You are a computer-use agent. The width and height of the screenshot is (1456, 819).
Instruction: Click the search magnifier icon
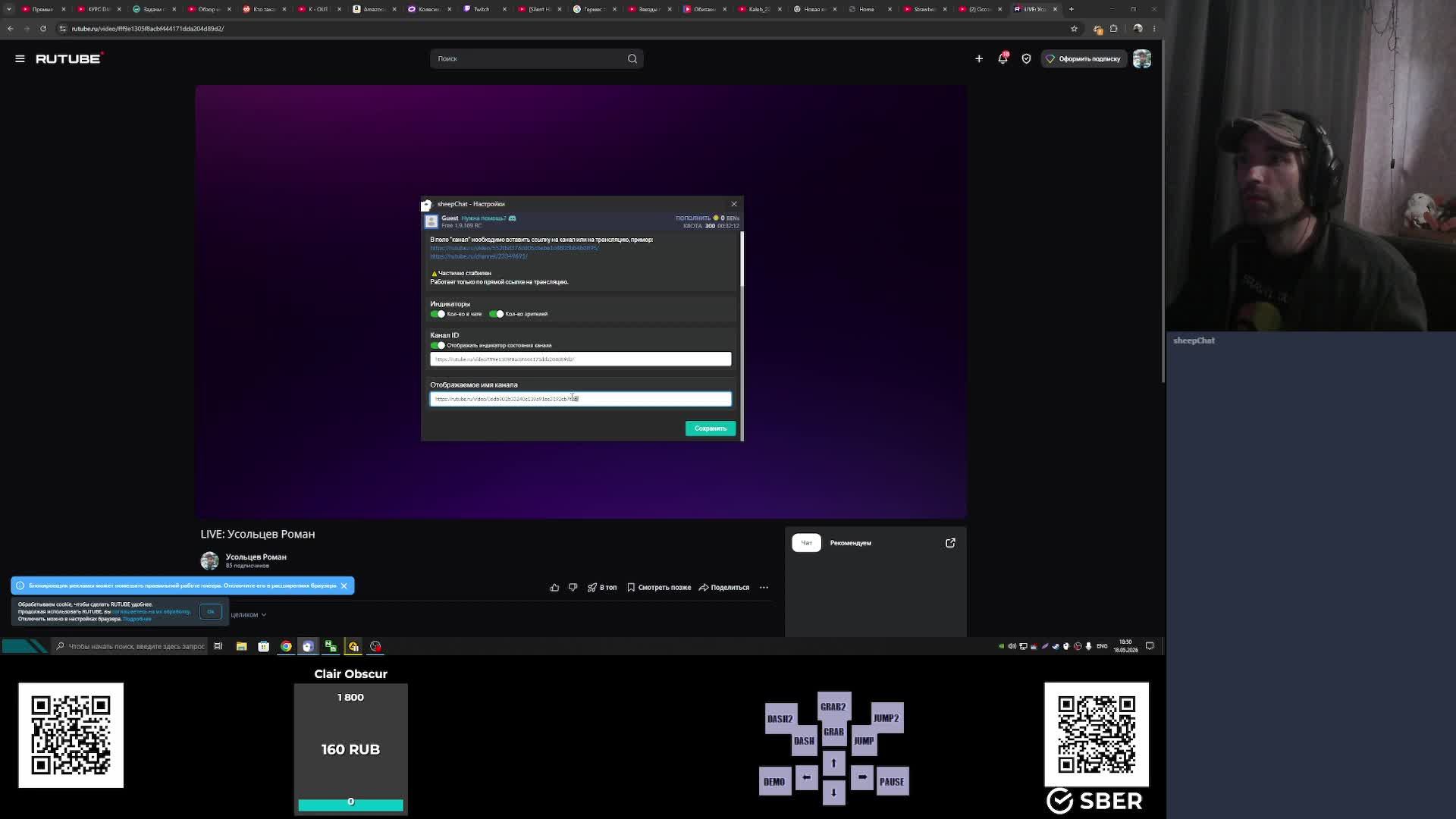coord(632,58)
